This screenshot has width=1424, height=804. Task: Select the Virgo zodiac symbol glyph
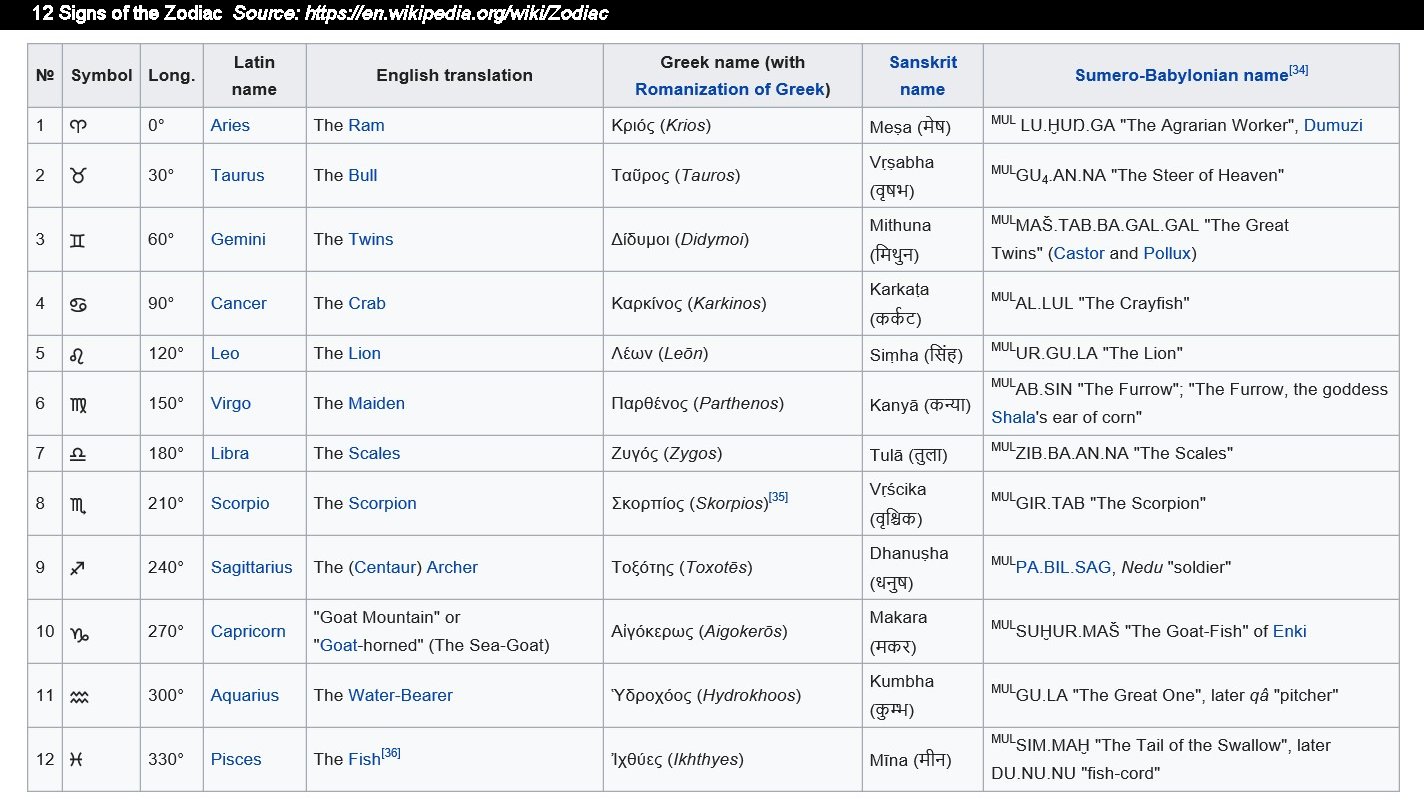(x=77, y=403)
